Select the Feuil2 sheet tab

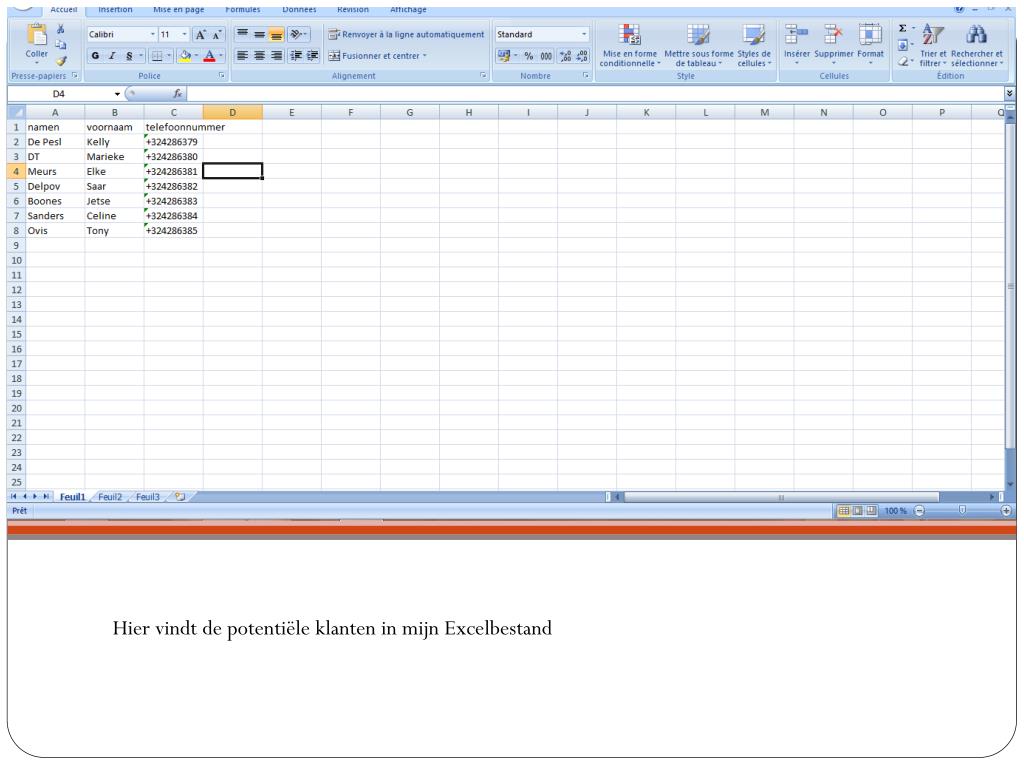point(110,497)
